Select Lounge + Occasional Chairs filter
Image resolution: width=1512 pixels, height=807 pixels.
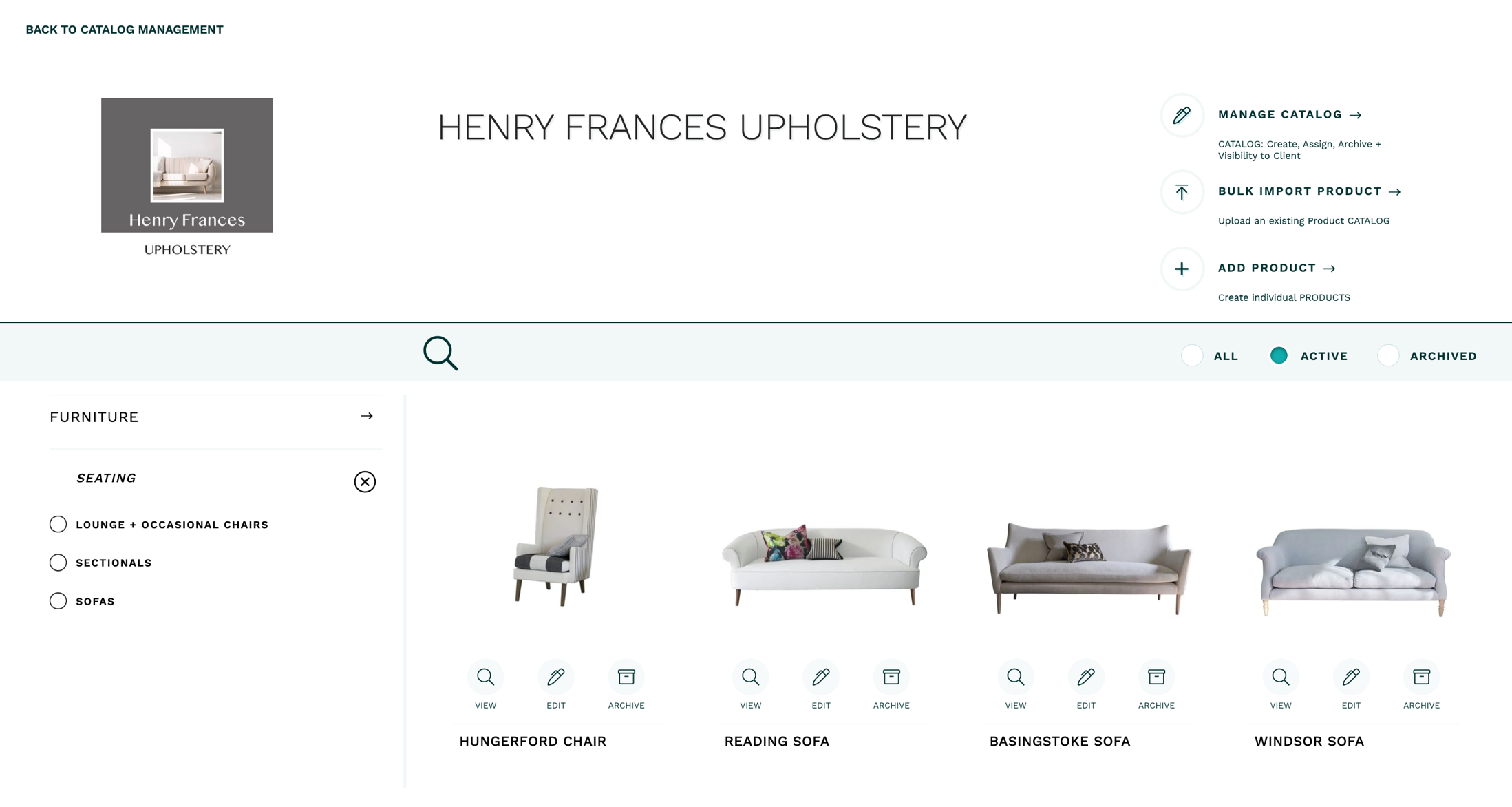[58, 523]
